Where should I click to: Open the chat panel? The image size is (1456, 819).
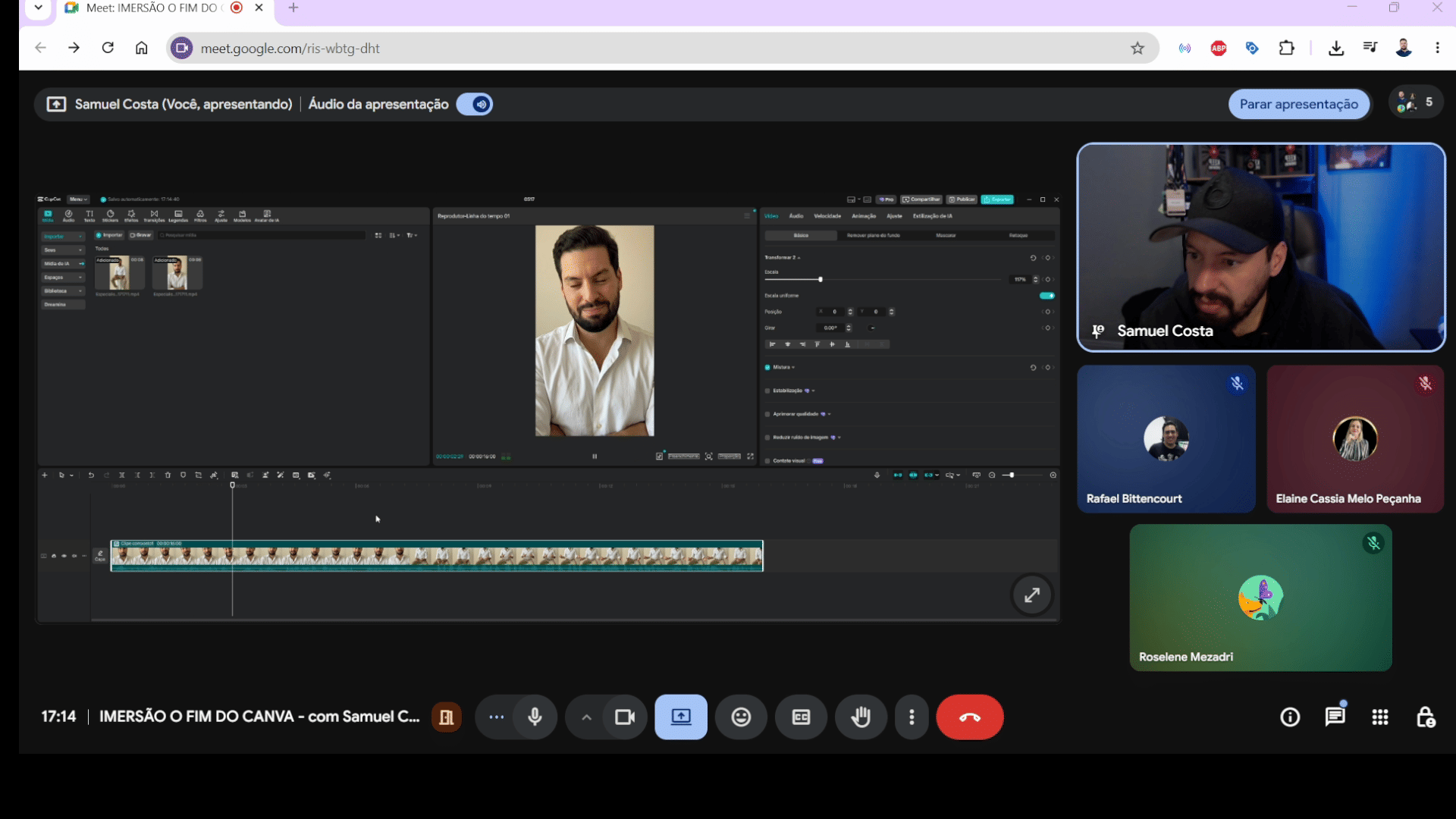click(x=1335, y=717)
